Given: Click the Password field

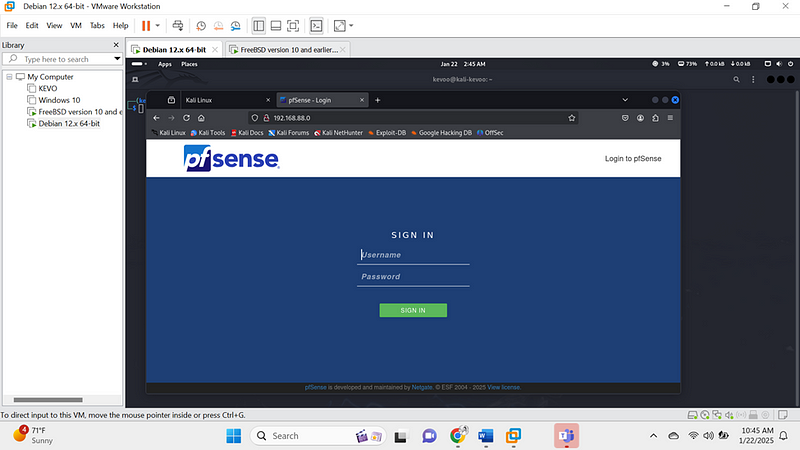Looking at the screenshot, I should pos(413,277).
